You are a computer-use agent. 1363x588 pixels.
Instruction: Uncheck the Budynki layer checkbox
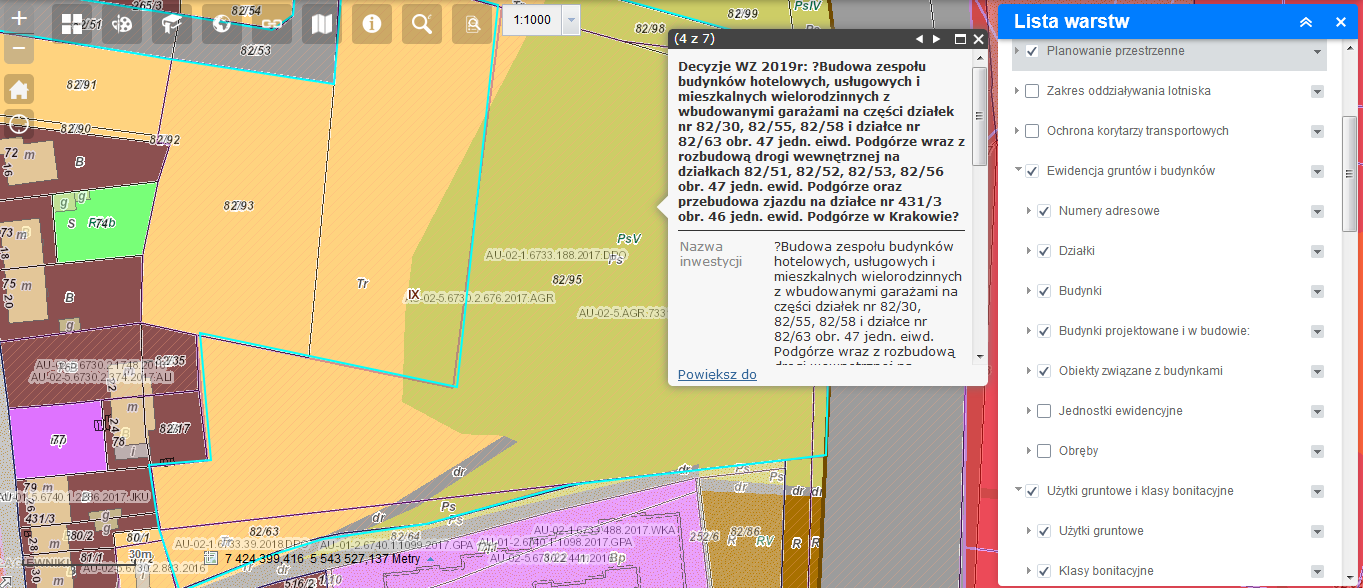1044,291
